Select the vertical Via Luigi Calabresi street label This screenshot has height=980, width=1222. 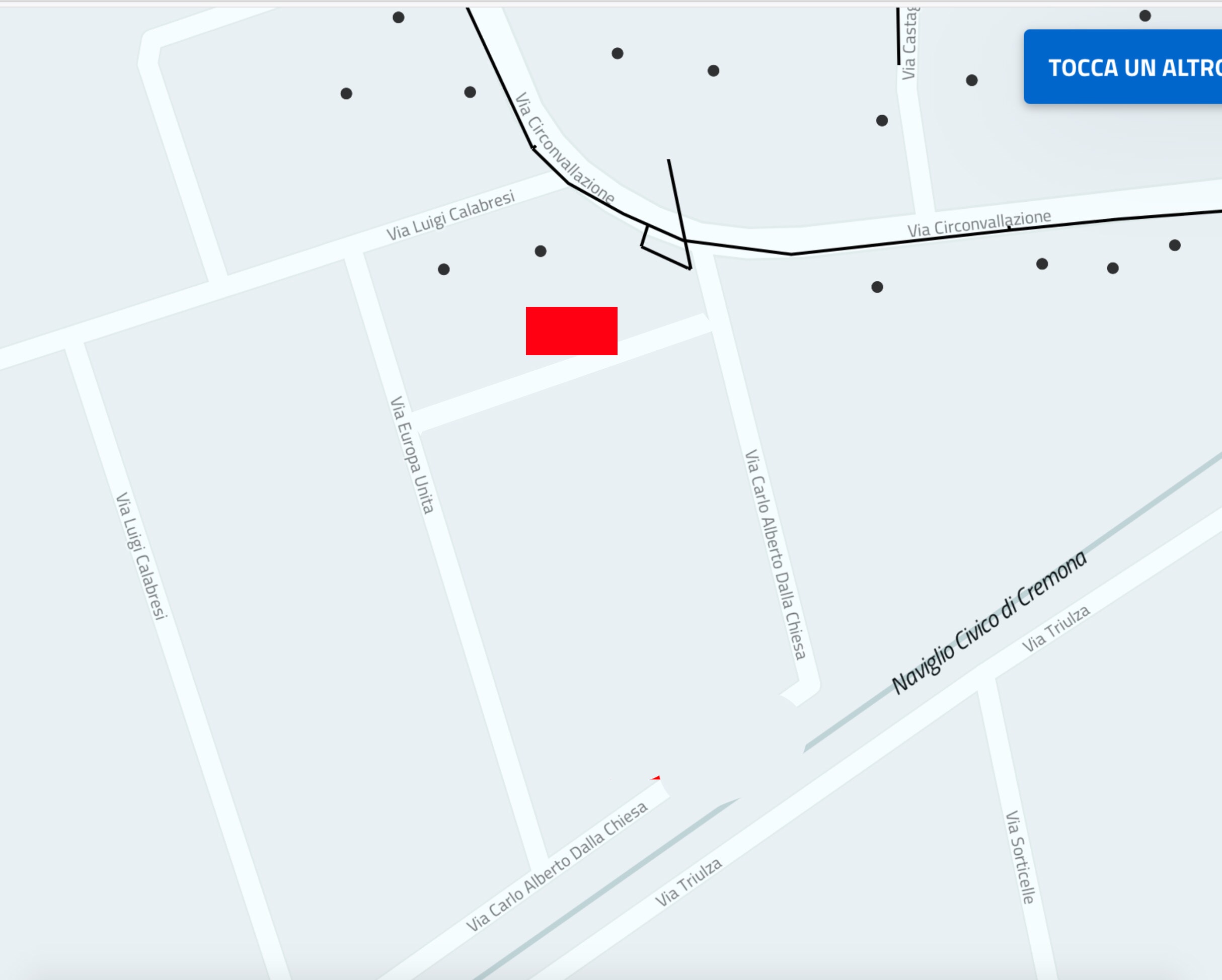(141, 556)
